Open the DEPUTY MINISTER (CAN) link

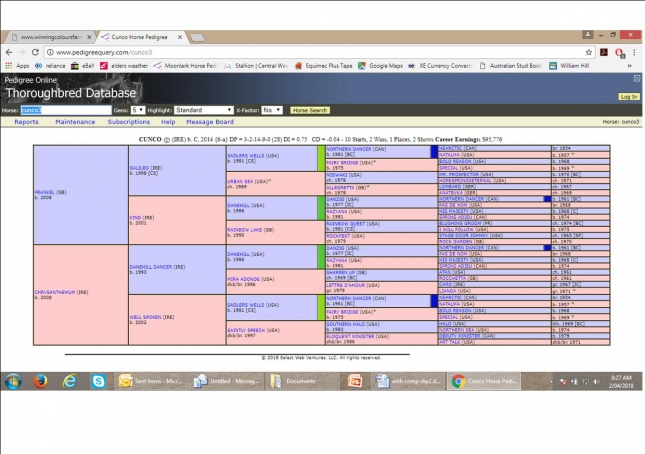click(467, 336)
